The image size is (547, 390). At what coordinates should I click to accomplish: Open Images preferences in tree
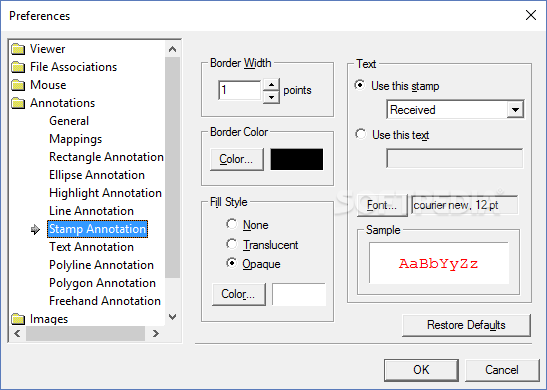(x=49, y=319)
